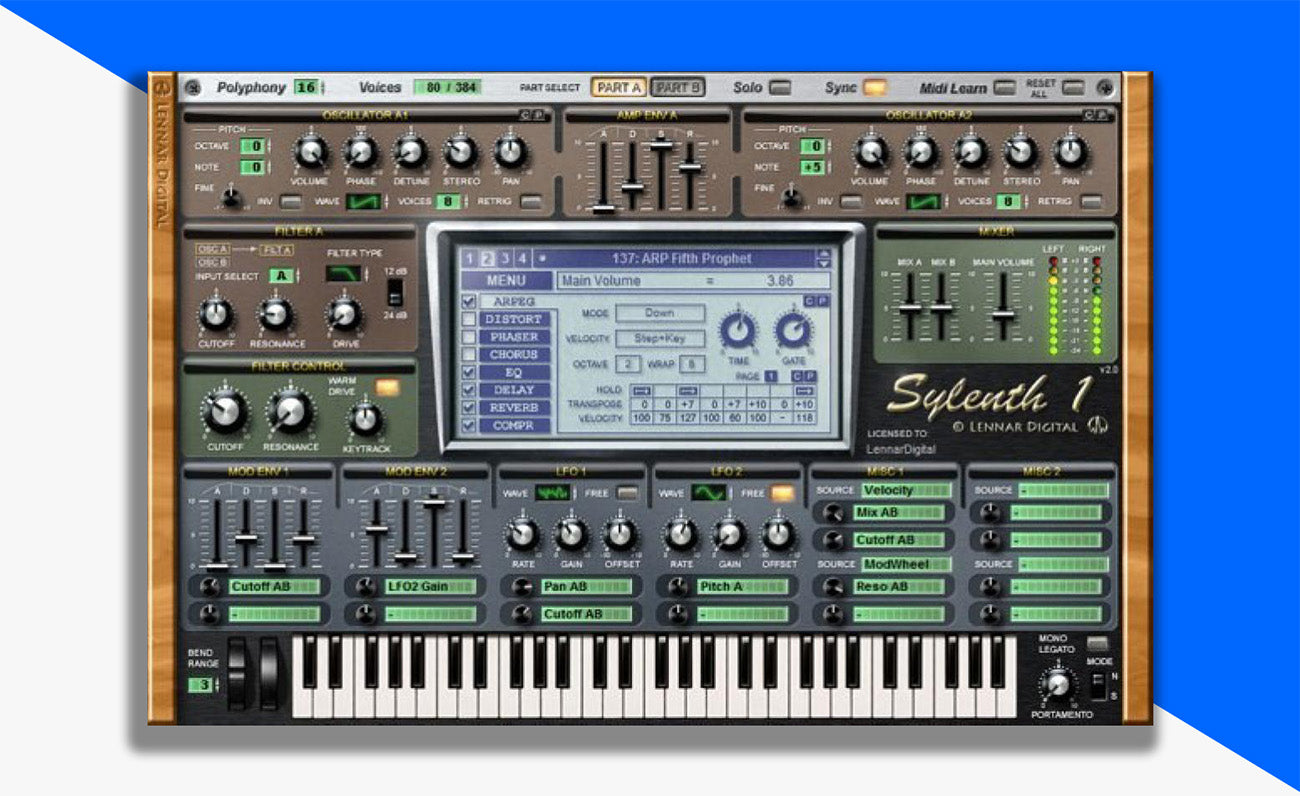Screen dimensions: 1300x796
Task: Click the arpeggiator Time knob
Action: (739, 329)
